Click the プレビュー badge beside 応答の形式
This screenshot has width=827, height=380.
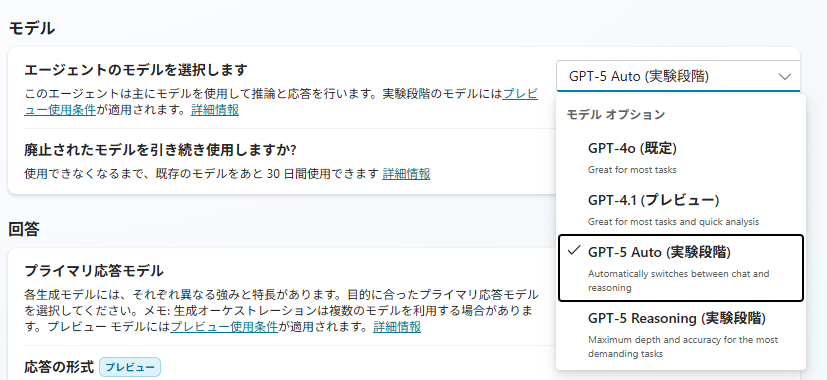click(x=130, y=367)
